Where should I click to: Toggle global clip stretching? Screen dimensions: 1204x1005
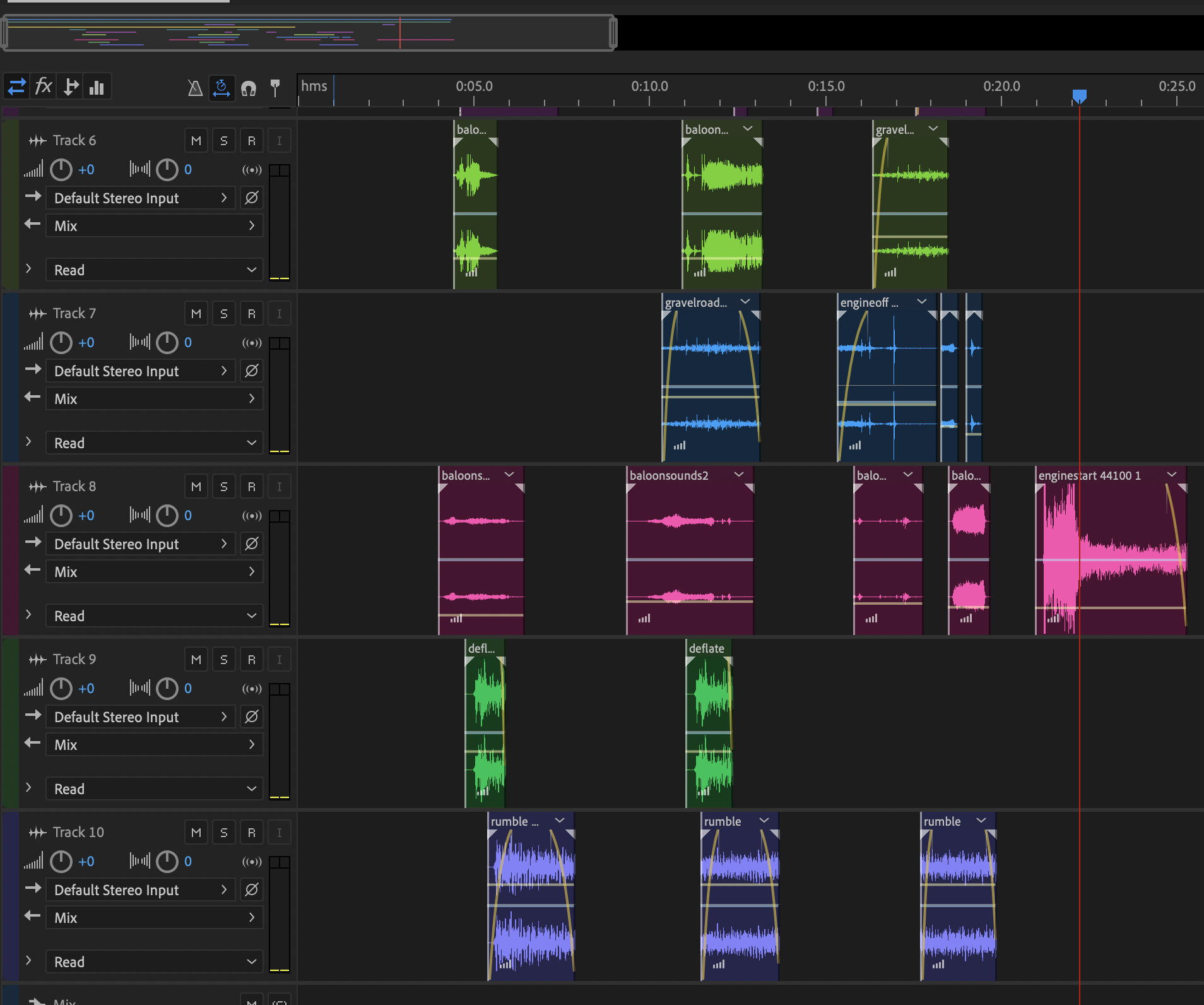coord(221,88)
